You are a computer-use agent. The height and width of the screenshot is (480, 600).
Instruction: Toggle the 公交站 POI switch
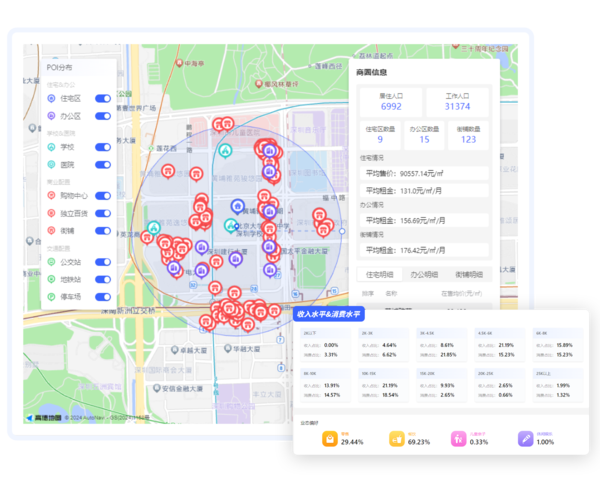coord(103,262)
